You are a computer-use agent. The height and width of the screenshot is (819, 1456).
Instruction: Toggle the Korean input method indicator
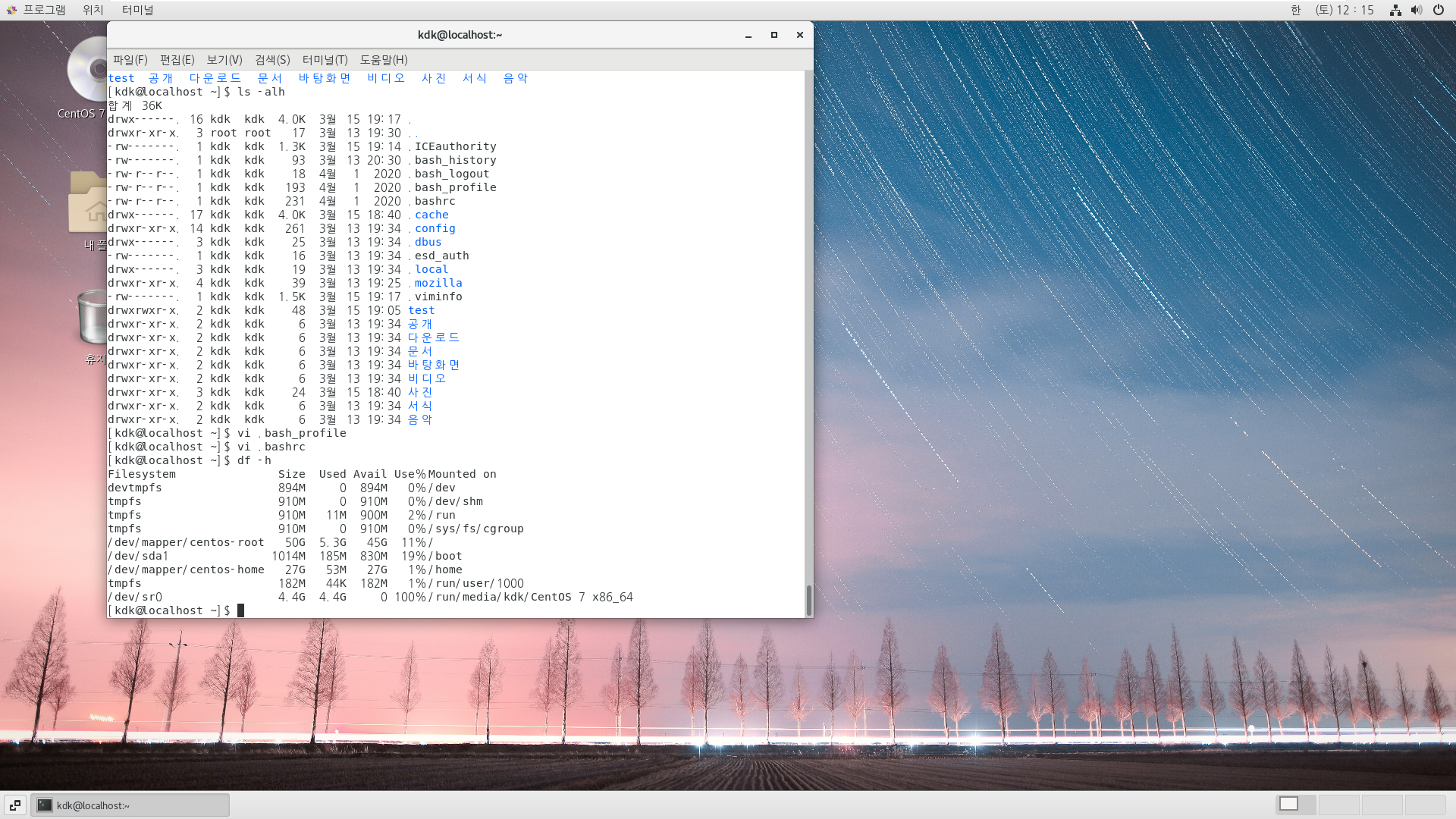pos(1296,10)
